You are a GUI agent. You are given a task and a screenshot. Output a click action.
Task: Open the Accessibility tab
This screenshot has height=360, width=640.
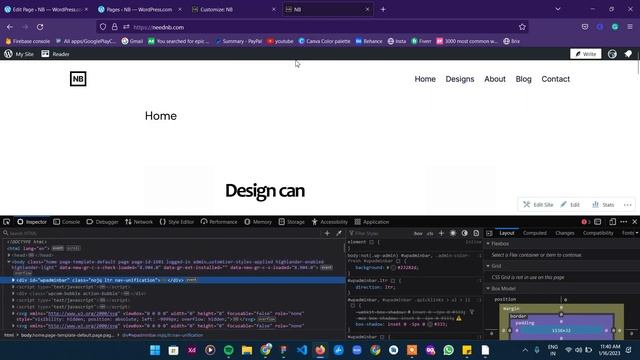[330, 222]
